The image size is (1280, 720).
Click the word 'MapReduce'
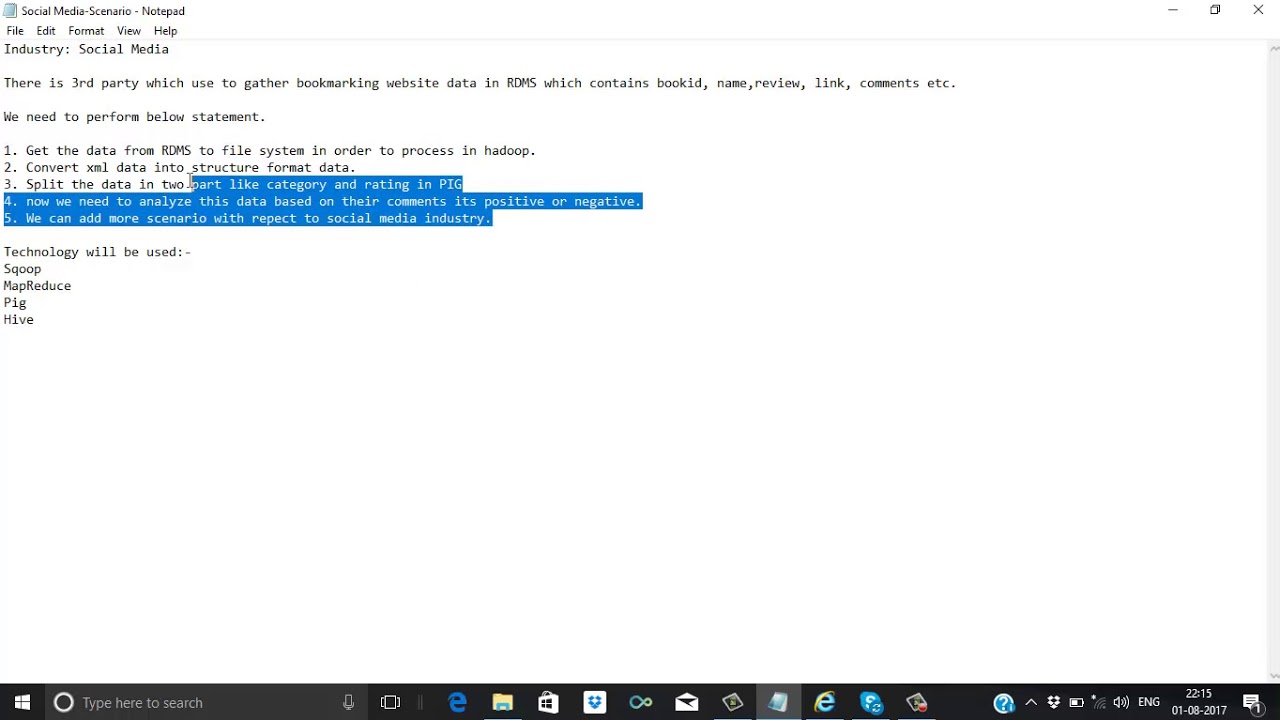37,286
